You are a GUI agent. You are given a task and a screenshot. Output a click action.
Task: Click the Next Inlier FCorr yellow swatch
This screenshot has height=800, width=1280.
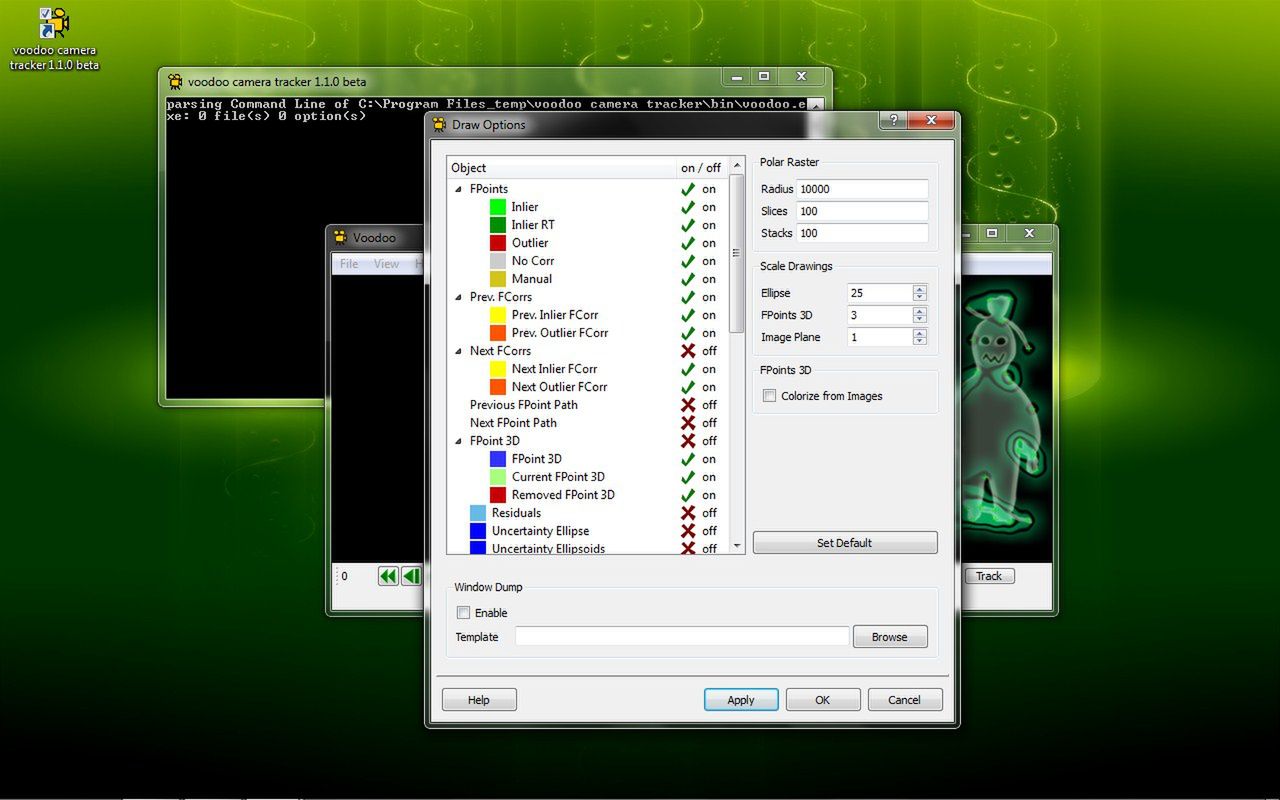tap(498, 369)
